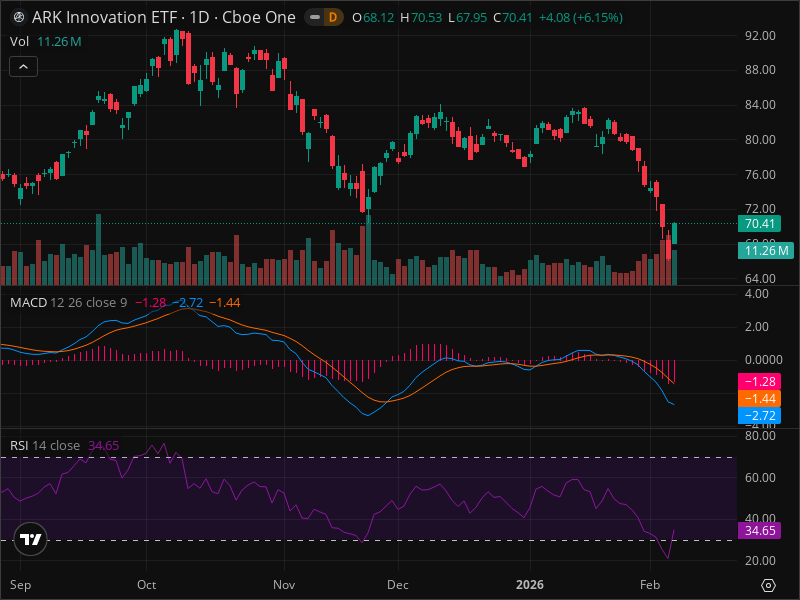
Task: Click the 76.00 price scale label
Action: coord(760,174)
